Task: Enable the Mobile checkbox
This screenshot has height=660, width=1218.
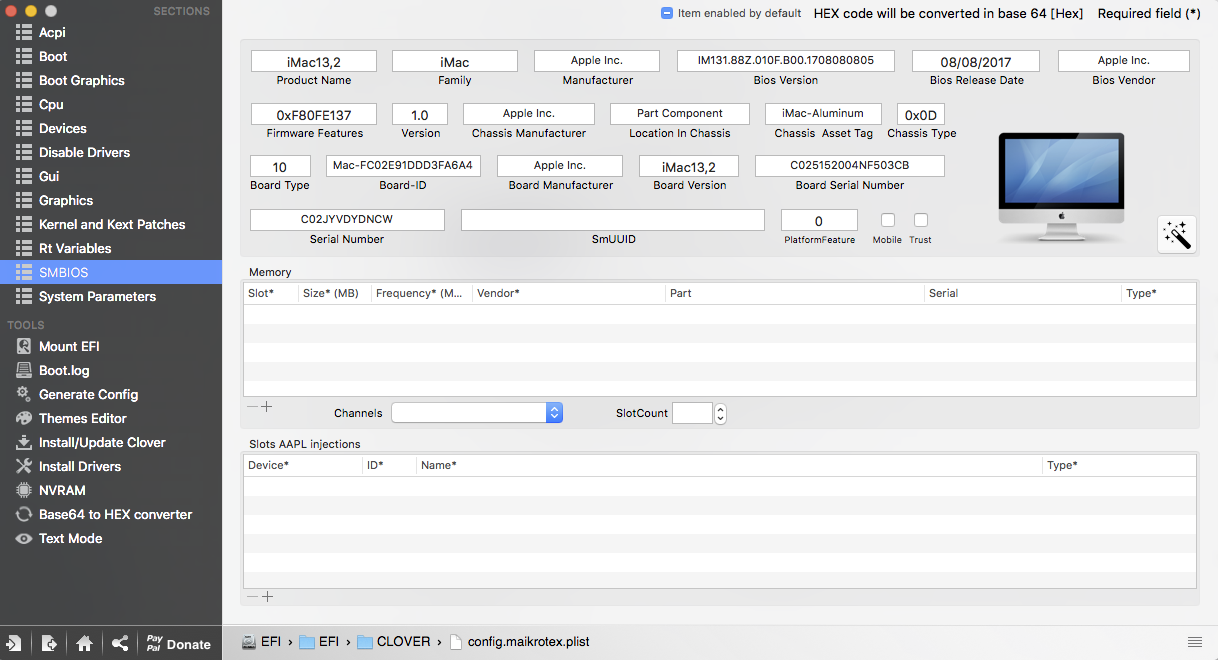Action: (x=887, y=221)
